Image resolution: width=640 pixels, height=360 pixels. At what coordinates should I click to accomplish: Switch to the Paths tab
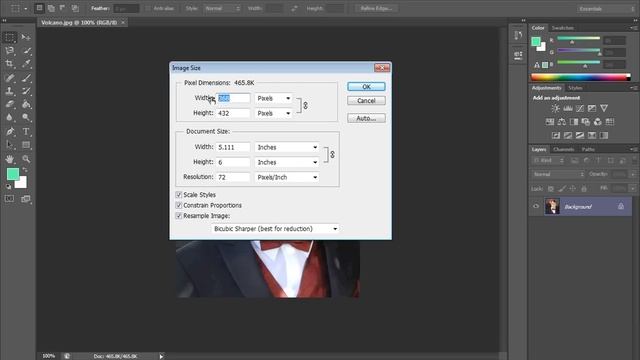point(588,149)
